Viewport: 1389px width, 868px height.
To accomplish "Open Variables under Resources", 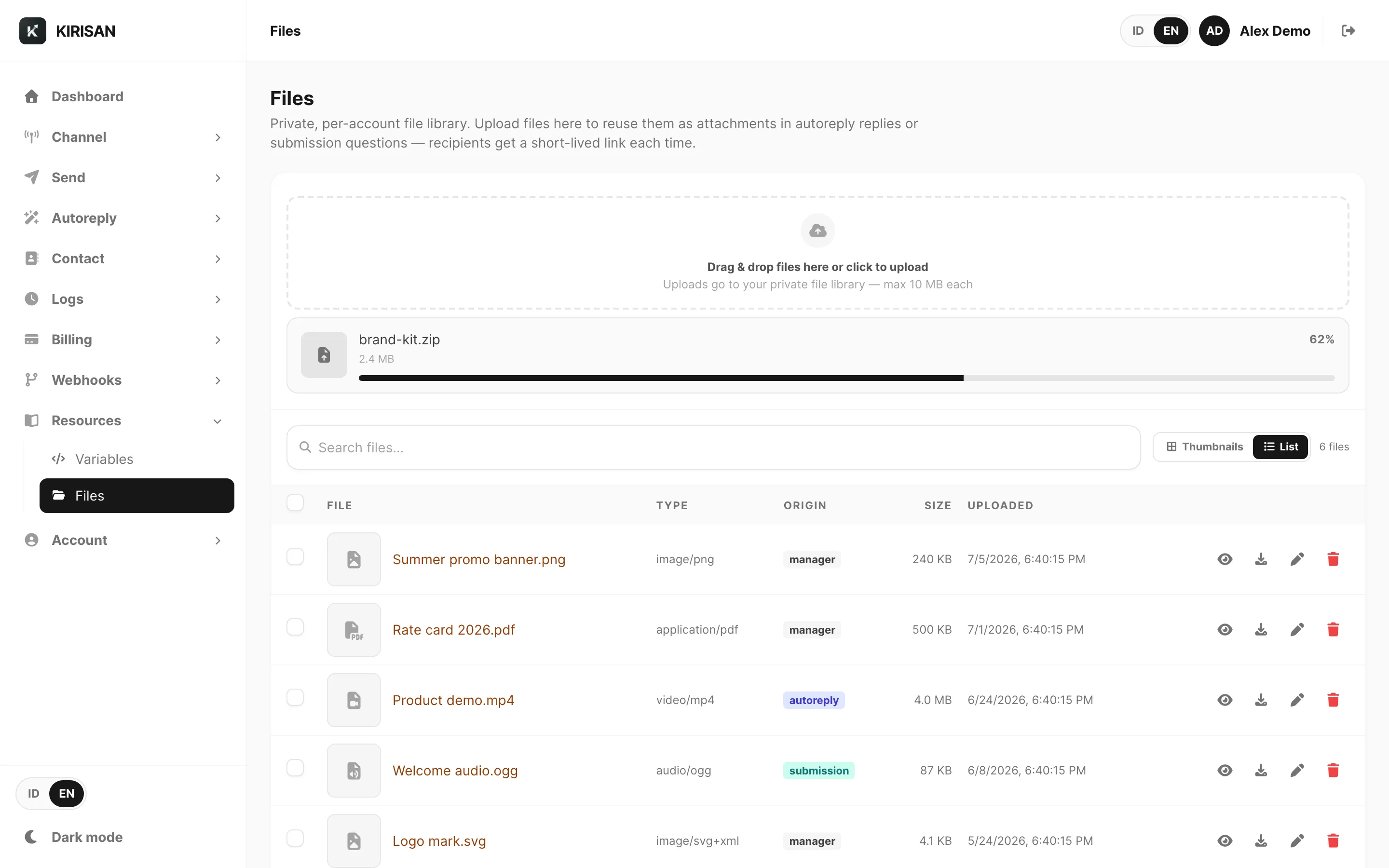I will click(136, 459).
